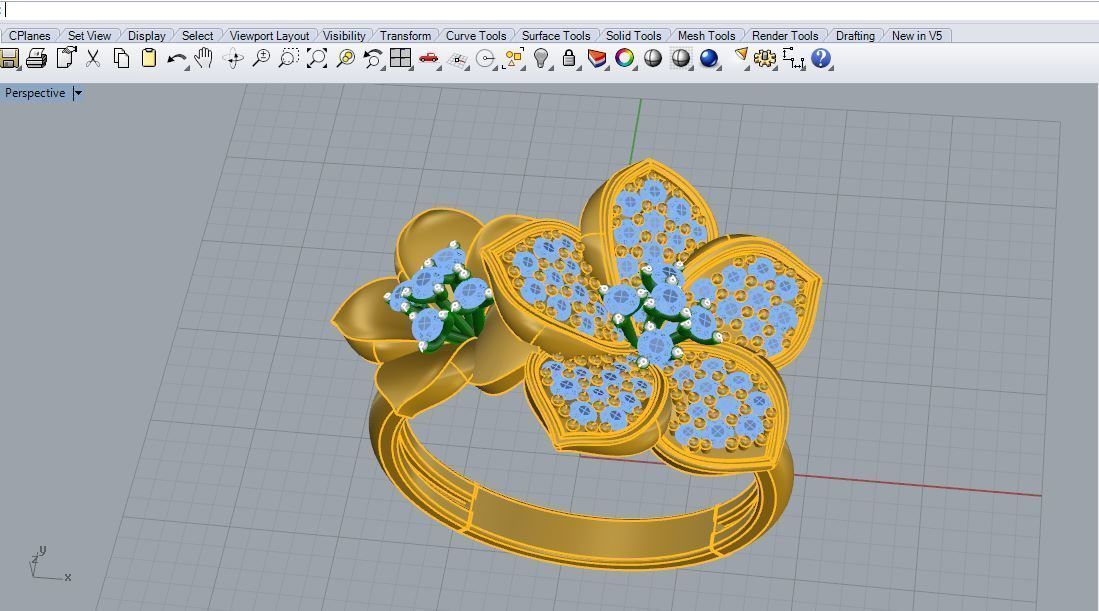1099x611 pixels.
Task: Click the Select Objects shapes icon
Action: [x=513, y=58]
